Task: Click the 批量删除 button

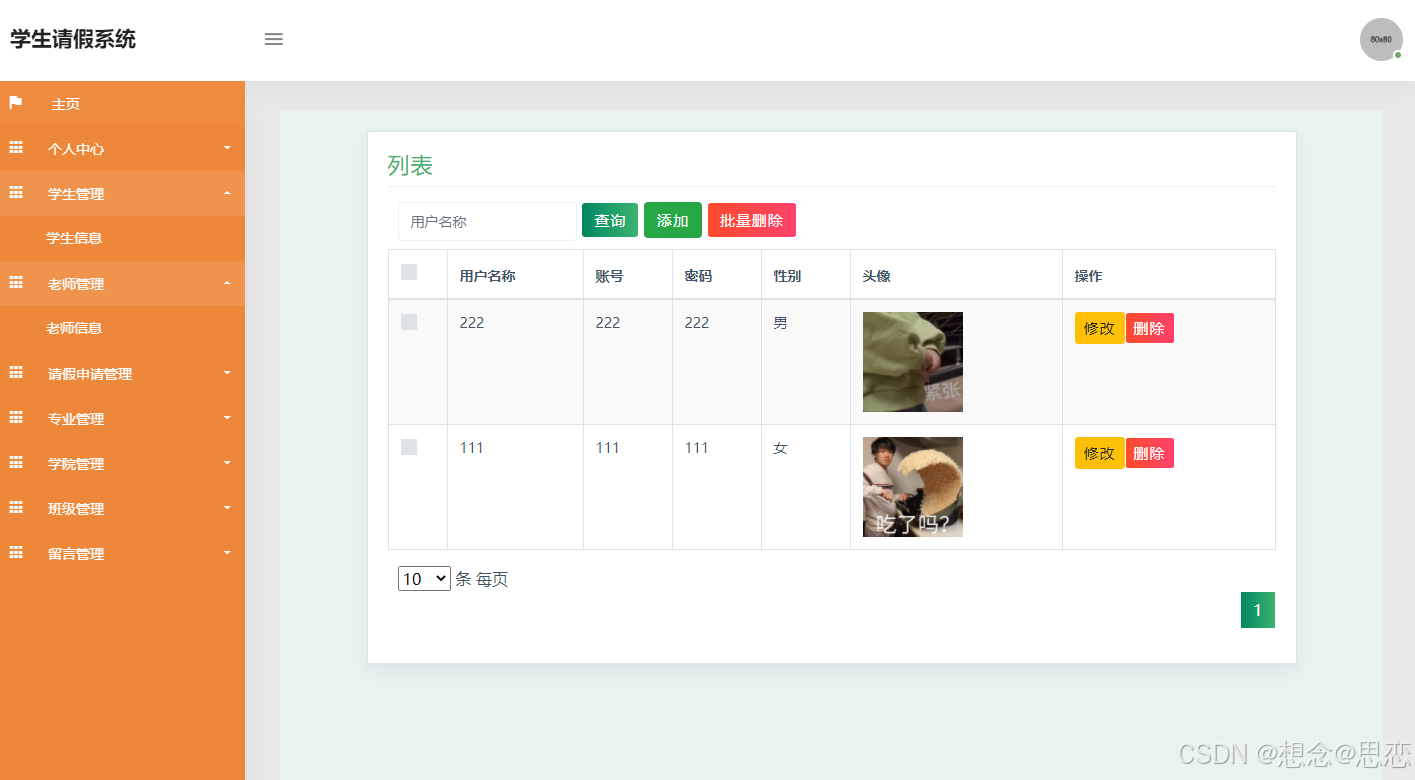Action: (752, 220)
